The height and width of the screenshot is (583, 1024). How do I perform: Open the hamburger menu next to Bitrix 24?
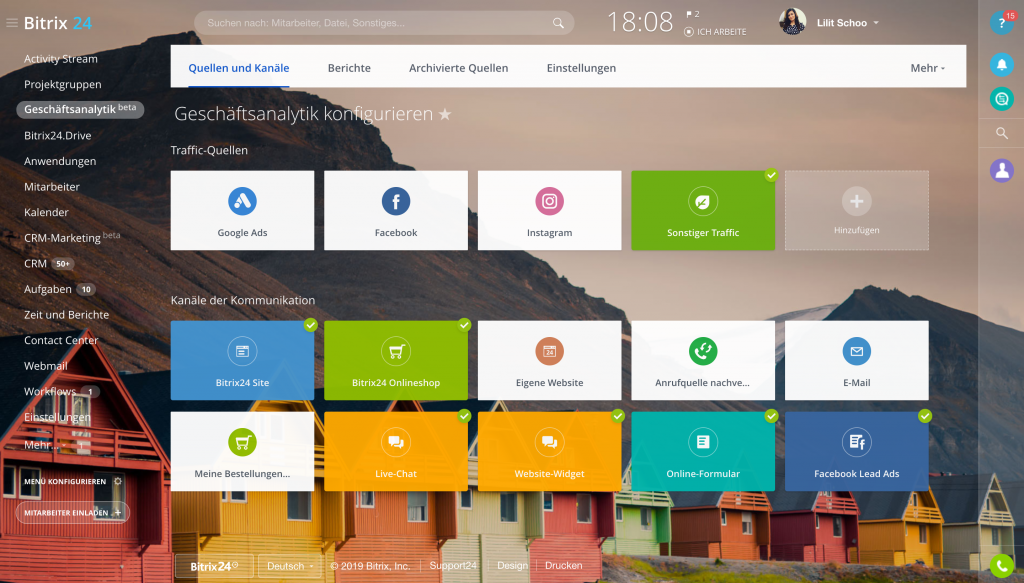tap(12, 23)
